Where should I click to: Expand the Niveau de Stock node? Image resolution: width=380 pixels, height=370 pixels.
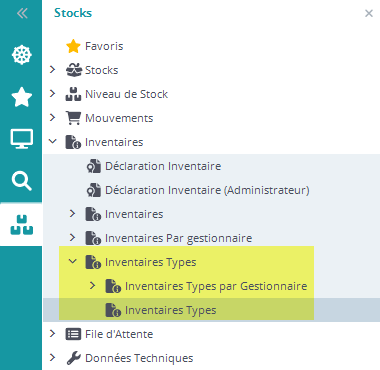(x=52, y=94)
